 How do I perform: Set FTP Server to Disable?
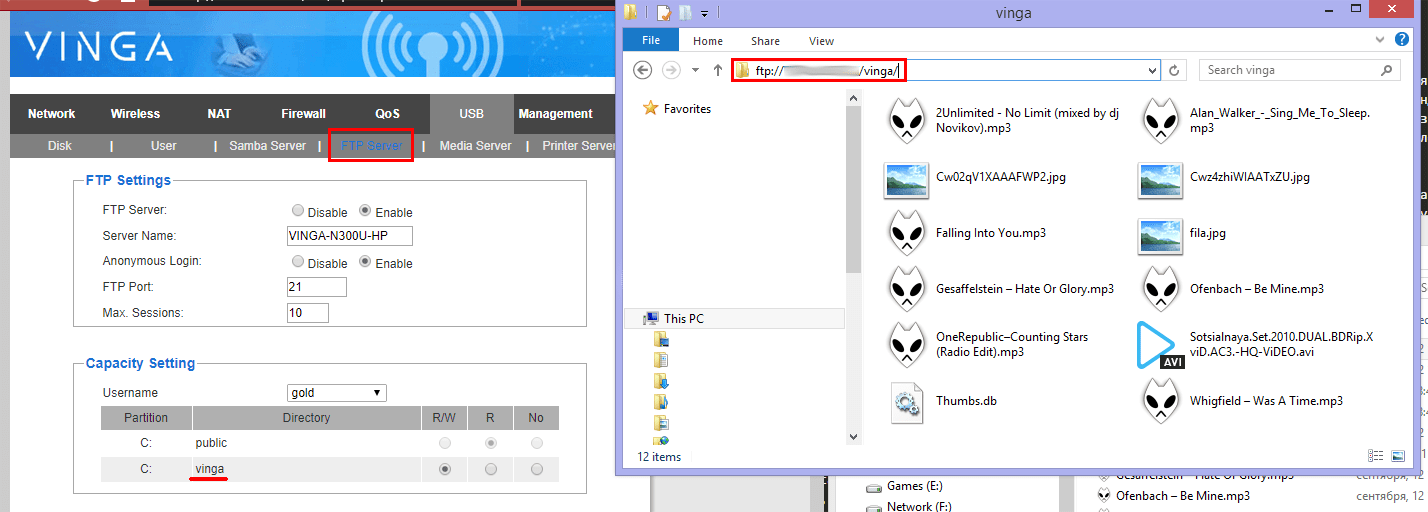pyautogui.click(x=298, y=211)
